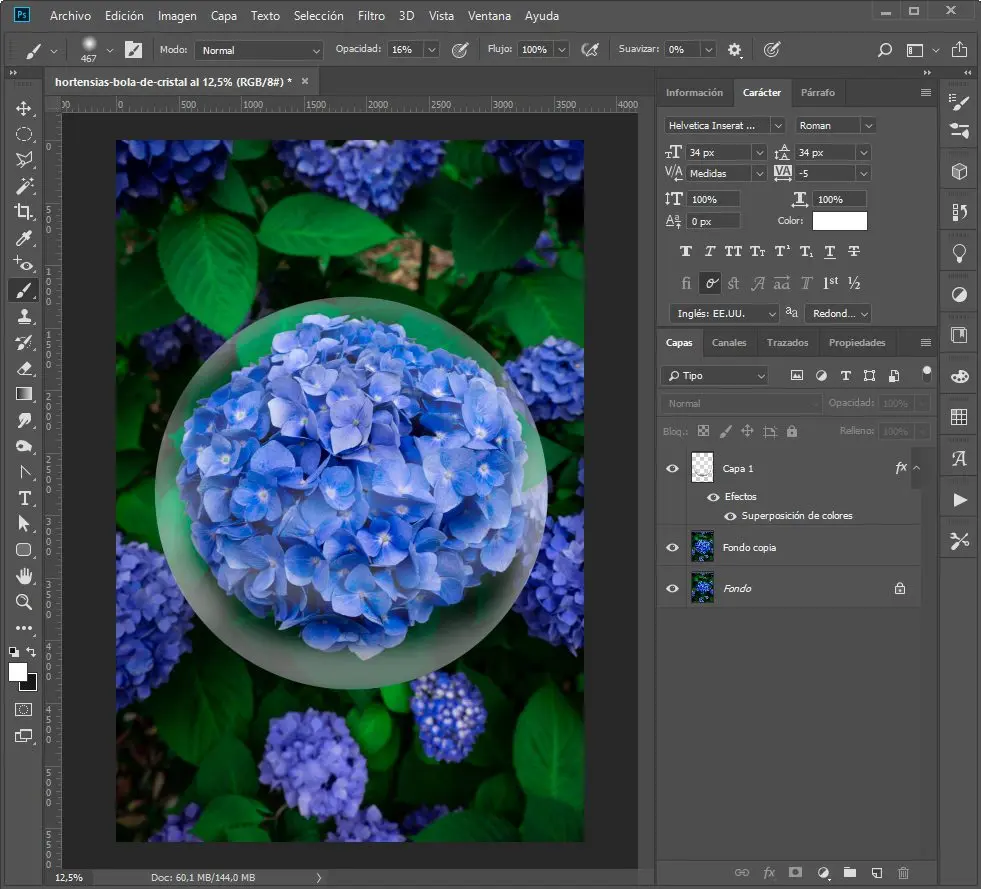Open the Helvetica font family dropdown
981x889 pixels.
[x=725, y=125]
